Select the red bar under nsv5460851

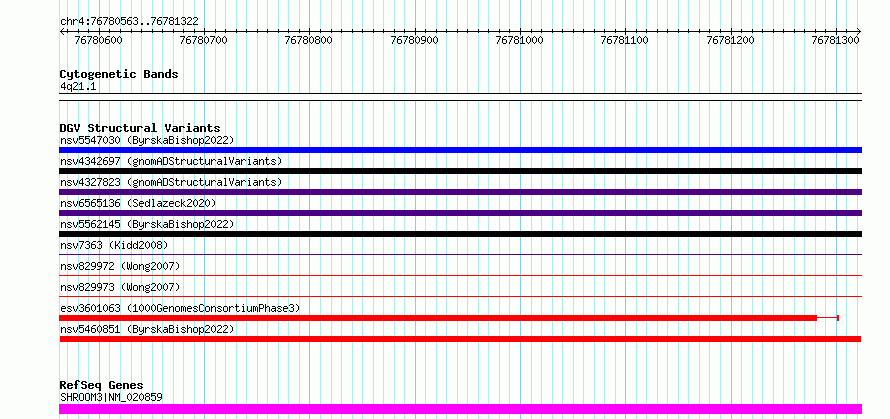pos(460,339)
